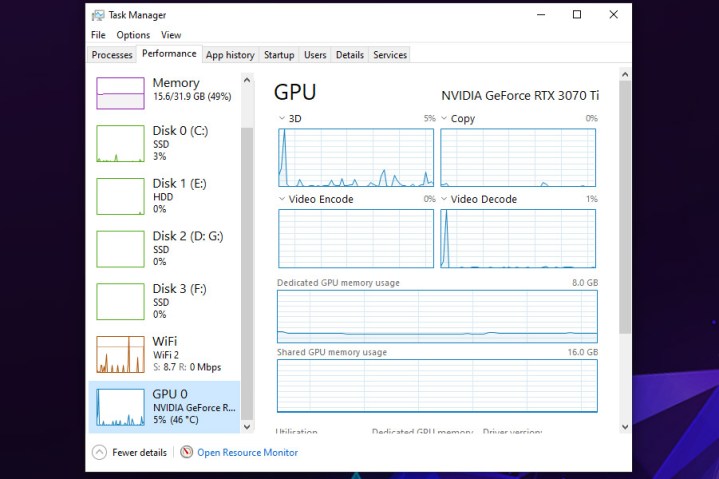Switch to the Processes tab
This screenshot has width=719, height=479.
coord(112,55)
